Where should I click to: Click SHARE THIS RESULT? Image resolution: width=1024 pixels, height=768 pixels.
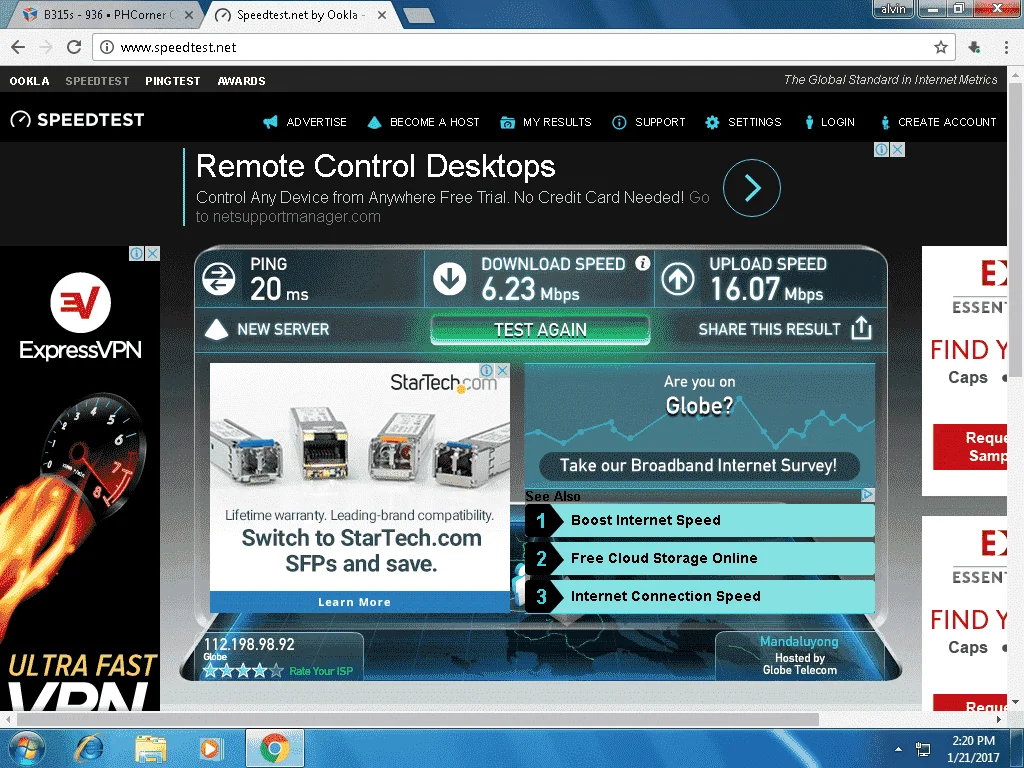pyautogui.click(x=769, y=329)
